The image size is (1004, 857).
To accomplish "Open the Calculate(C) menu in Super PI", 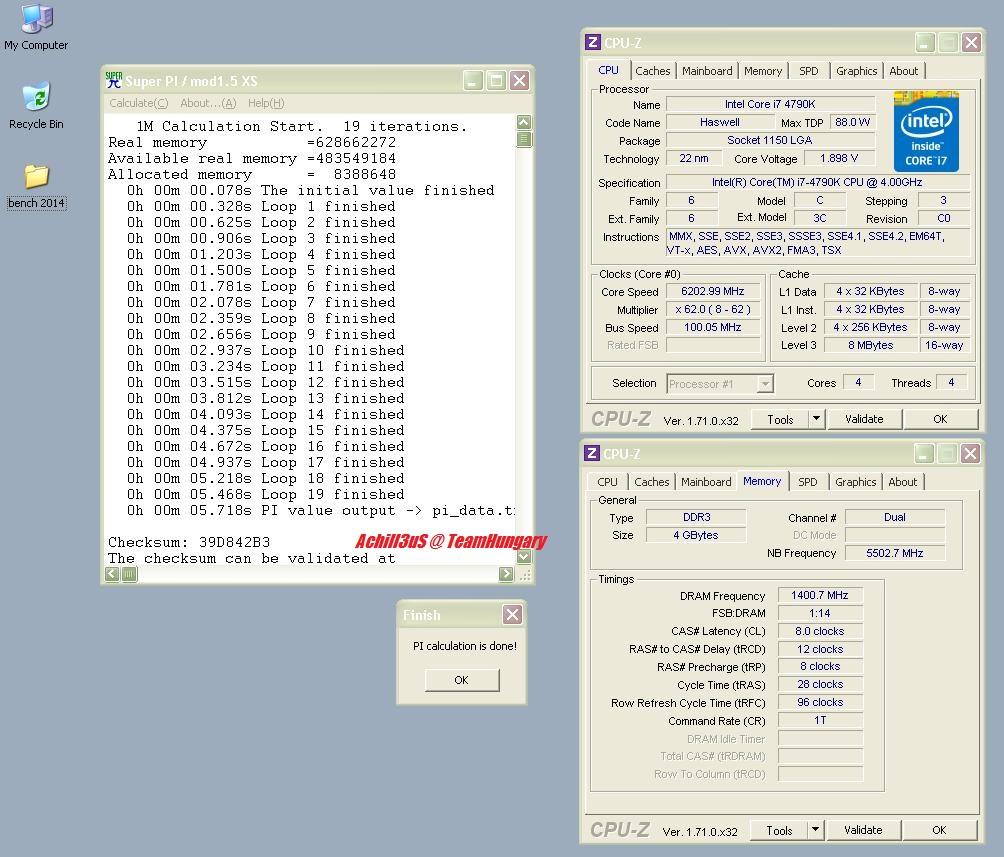I will (x=138, y=103).
